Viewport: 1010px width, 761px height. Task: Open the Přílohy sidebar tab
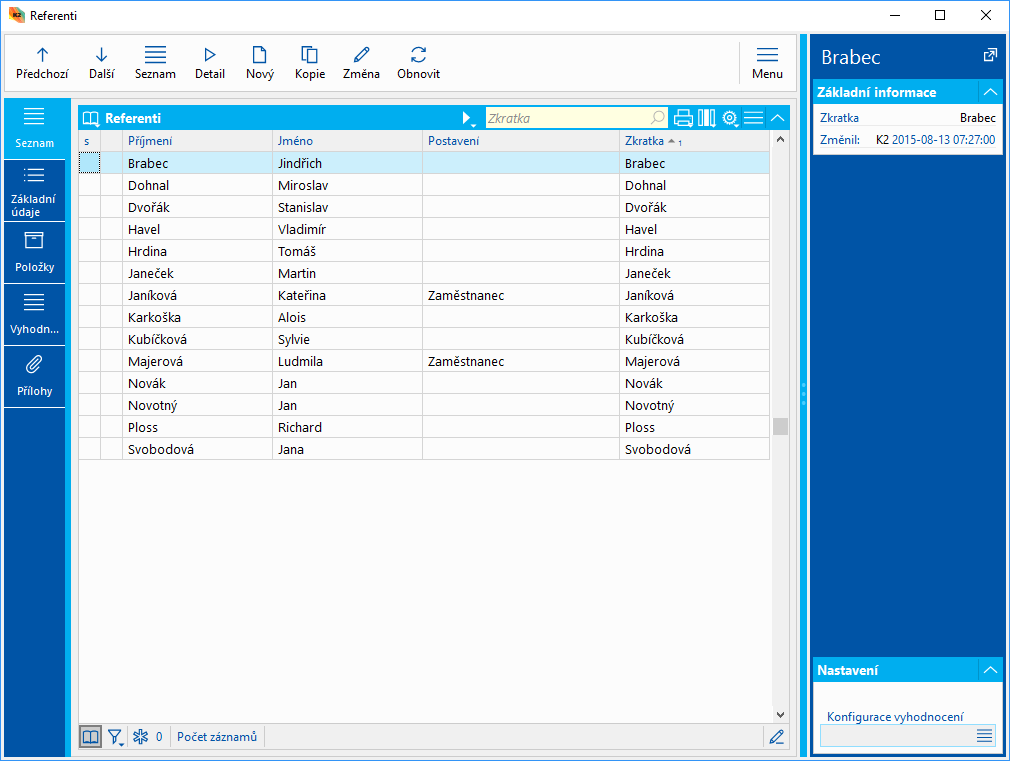tap(34, 376)
